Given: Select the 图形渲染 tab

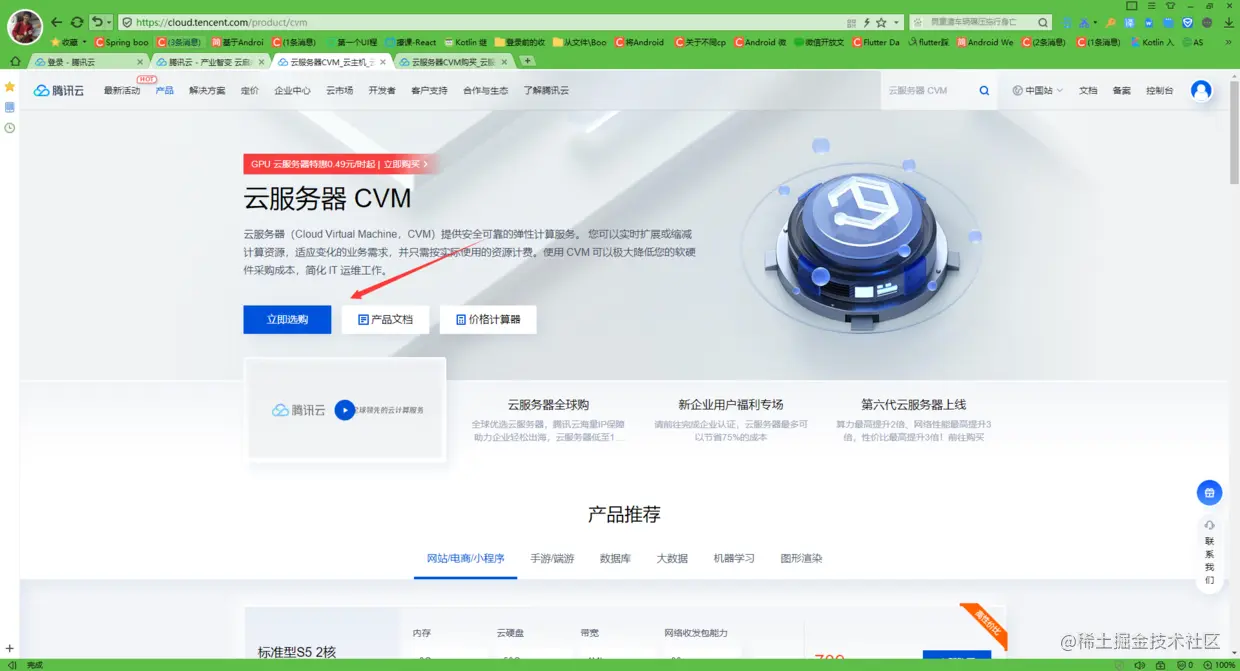Looking at the screenshot, I should click(801, 558).
